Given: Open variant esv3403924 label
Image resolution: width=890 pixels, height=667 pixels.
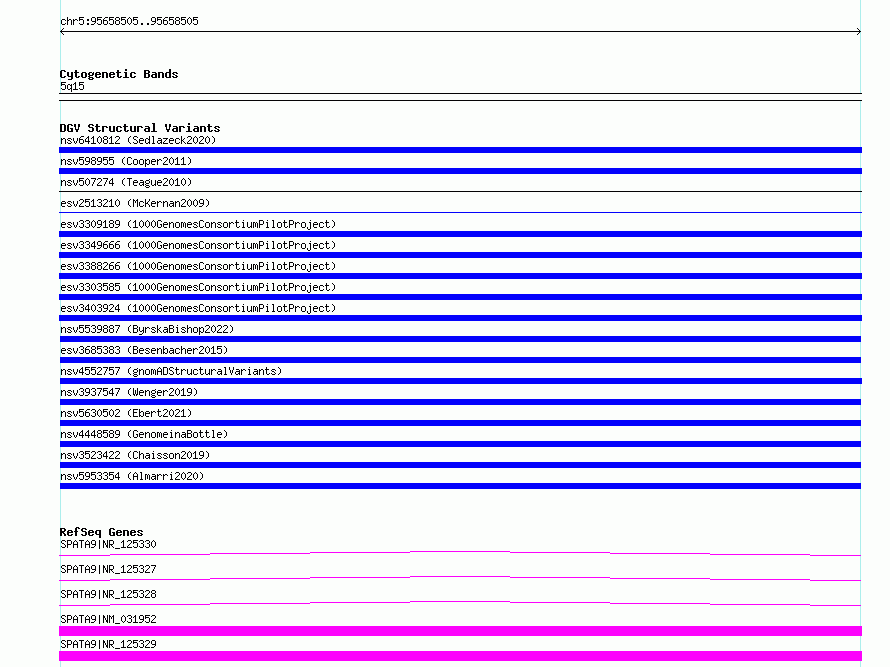Looking at the screenshot, I should coord(198,308).
